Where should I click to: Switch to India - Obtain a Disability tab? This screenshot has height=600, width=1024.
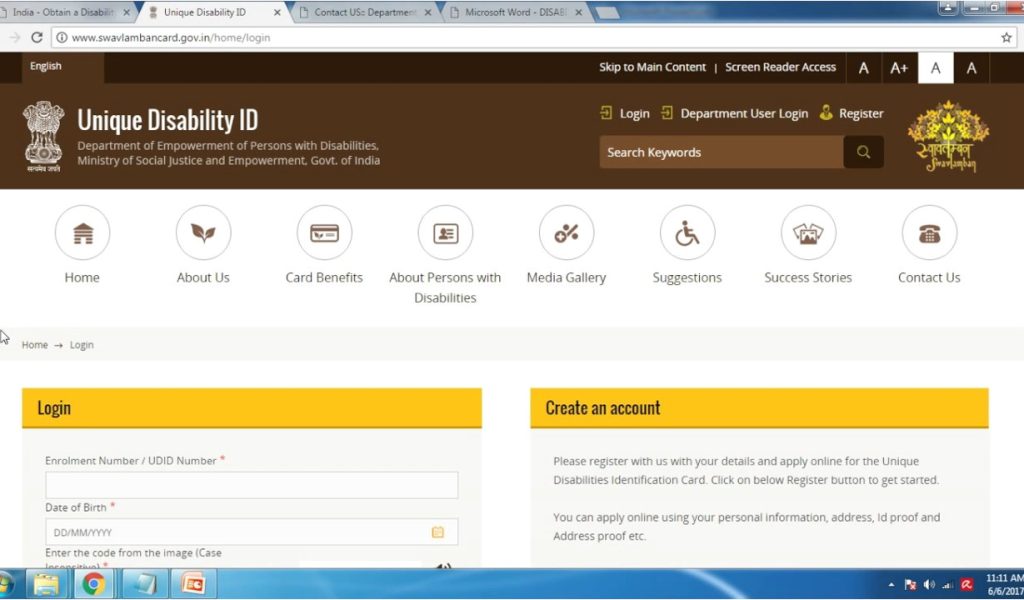tap(63, 12)
